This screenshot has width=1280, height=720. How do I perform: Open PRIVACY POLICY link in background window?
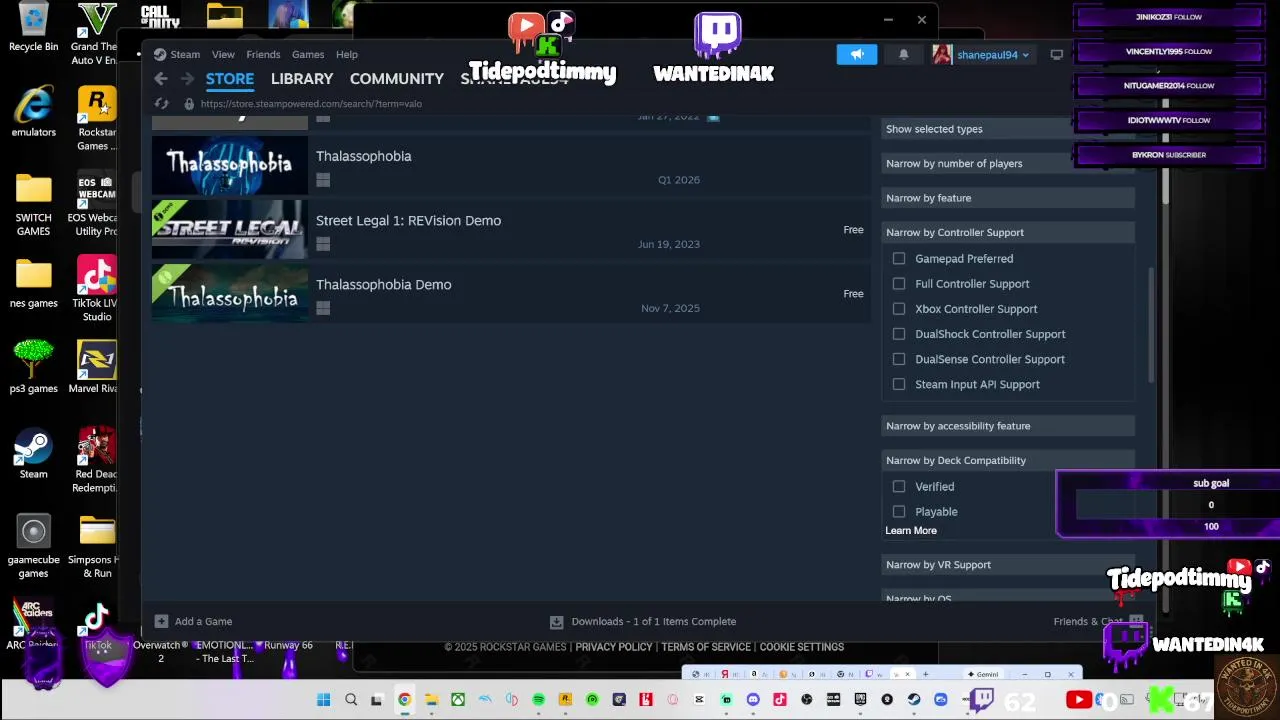(614, 647)
